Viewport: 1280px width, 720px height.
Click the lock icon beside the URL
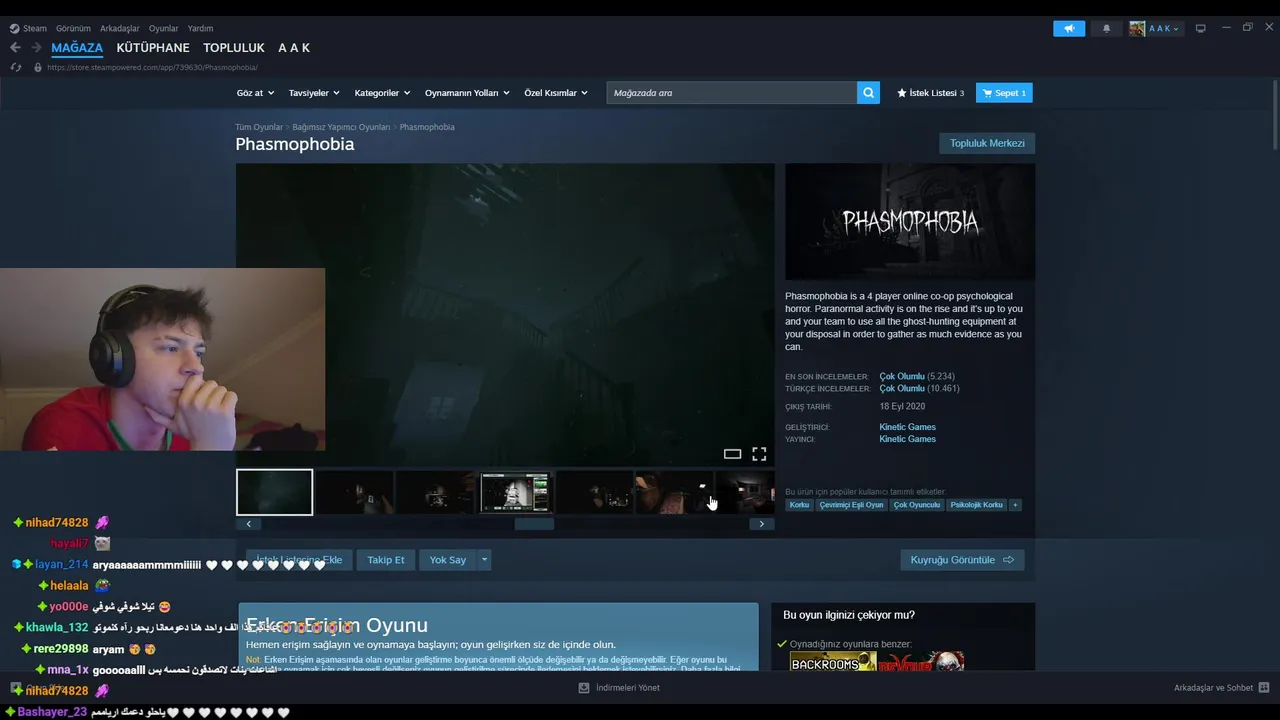tap(38, 67)
